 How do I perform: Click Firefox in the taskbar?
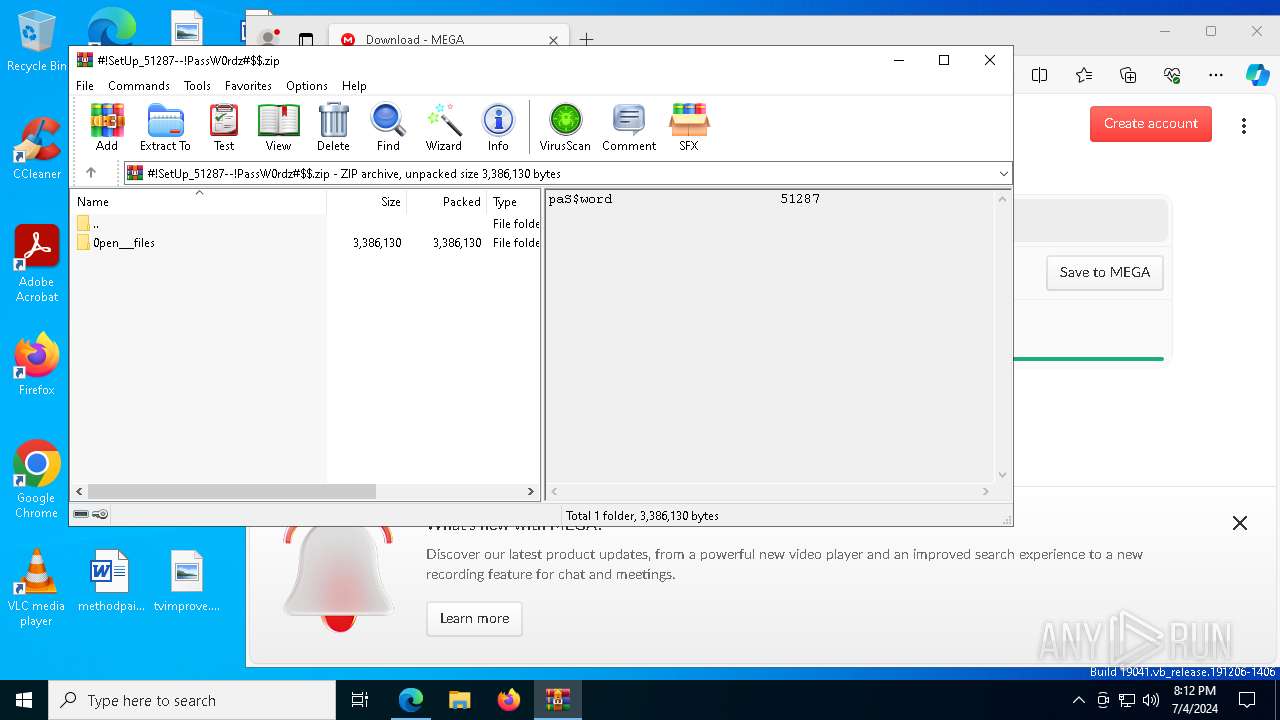pyautogui.click(x=509, y=700)
